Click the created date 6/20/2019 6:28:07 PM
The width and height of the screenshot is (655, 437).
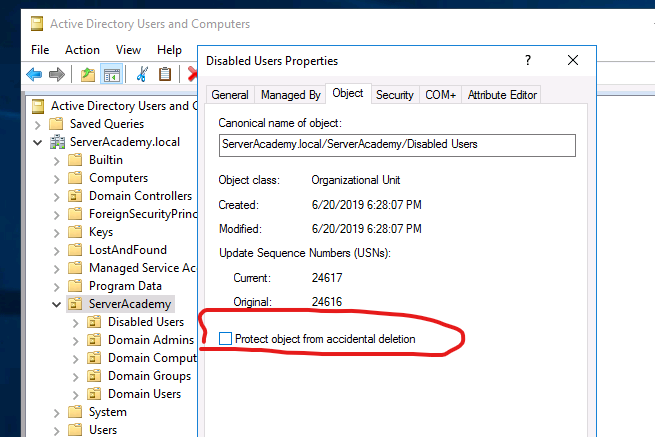tap(366, 205)
